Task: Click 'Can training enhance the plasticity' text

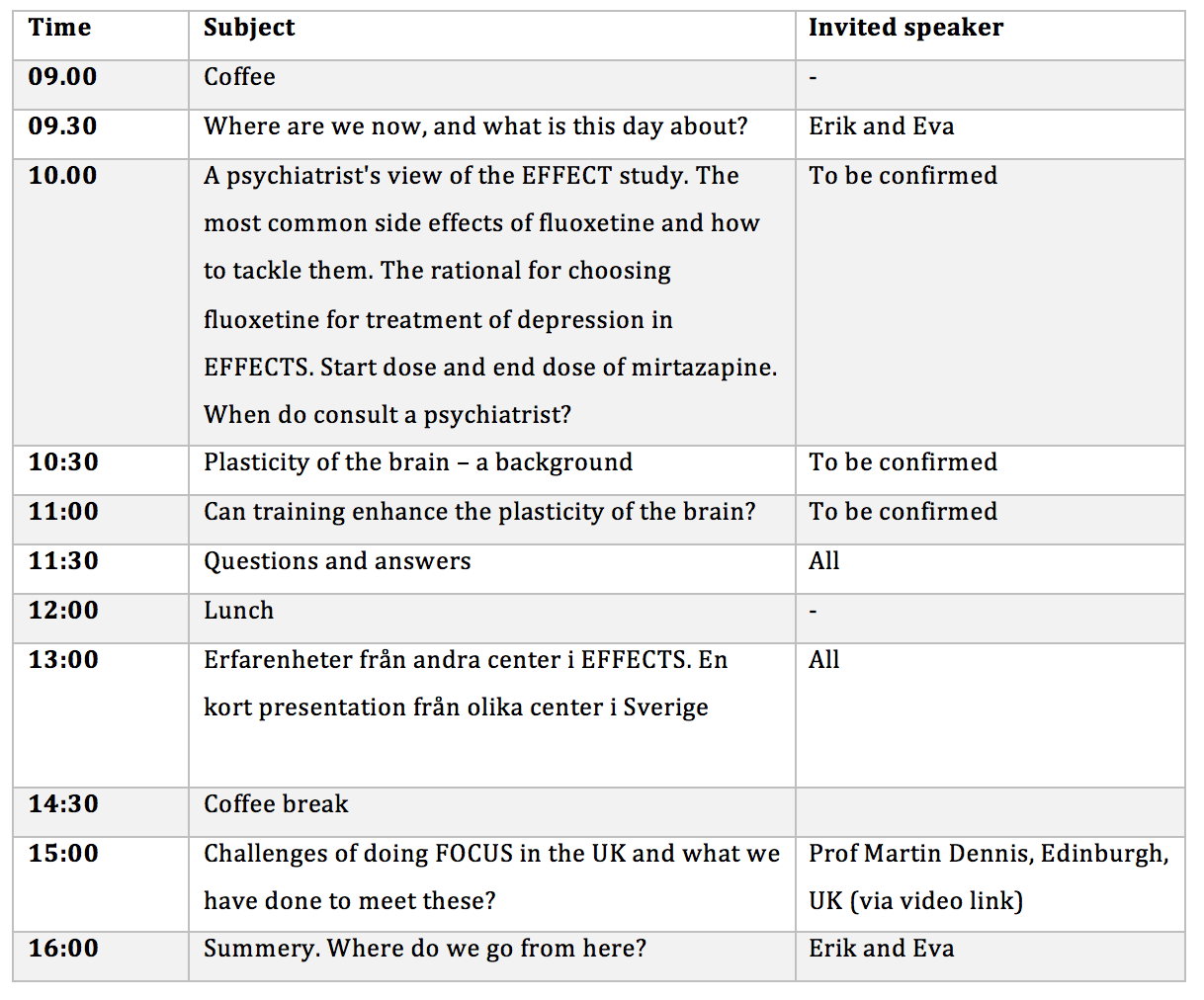Action: [479, 512]
